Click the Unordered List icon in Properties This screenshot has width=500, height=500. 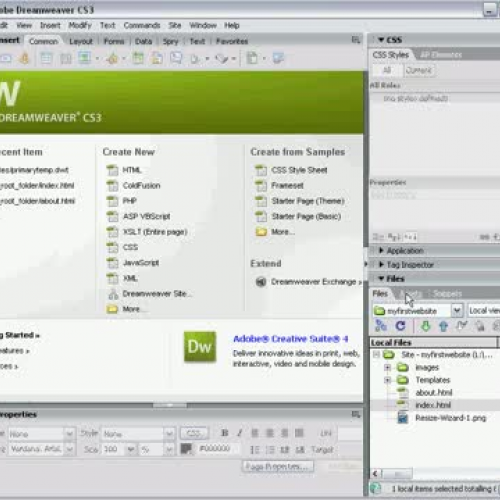point(255,450)
